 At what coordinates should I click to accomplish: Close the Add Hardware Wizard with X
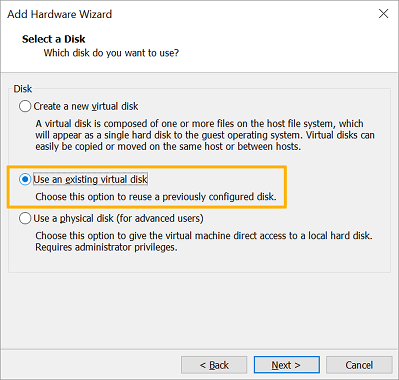pyautogui.click(x=384, y=14)
